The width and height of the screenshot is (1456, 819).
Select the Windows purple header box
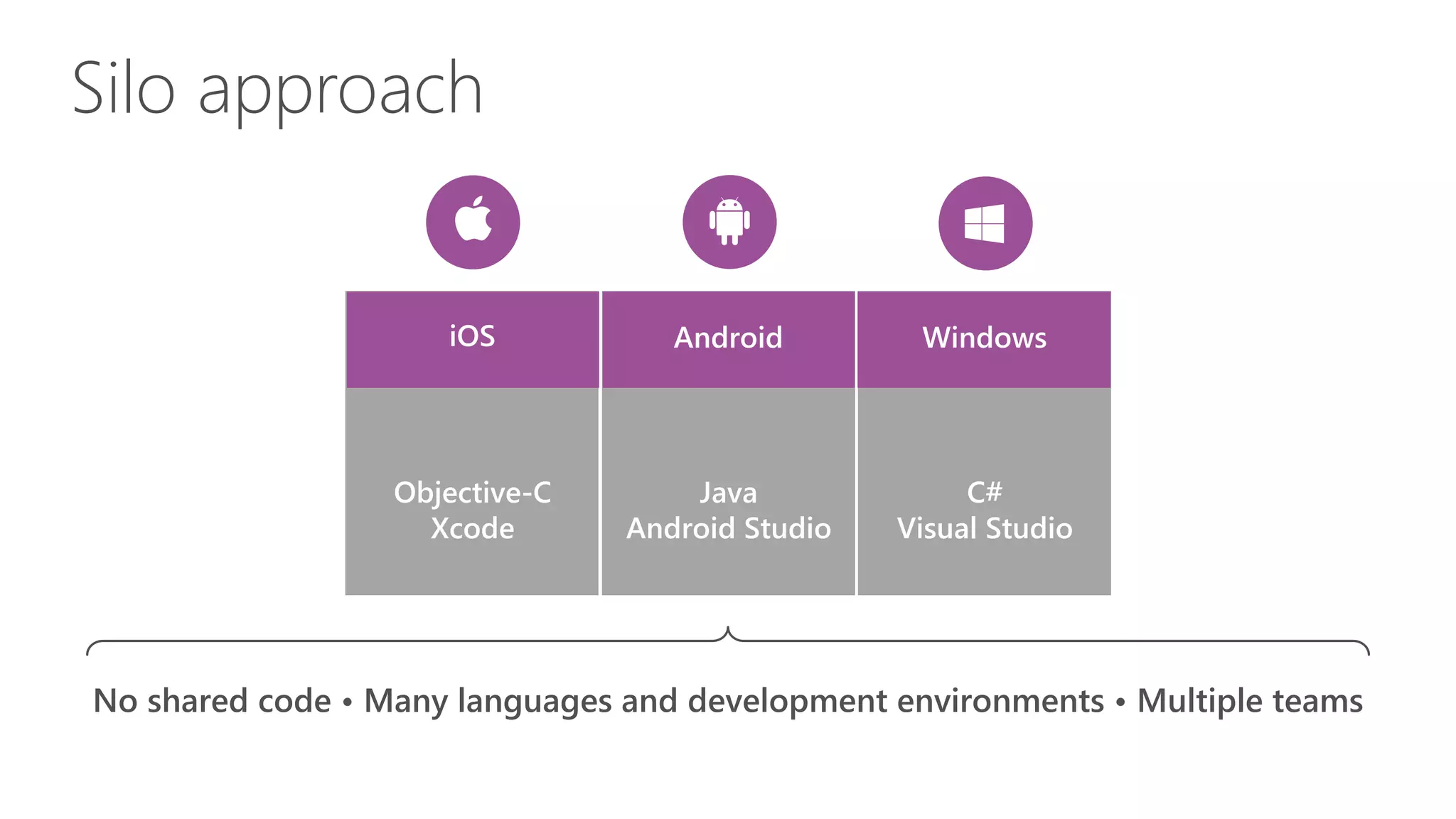(x=984, y=339)
